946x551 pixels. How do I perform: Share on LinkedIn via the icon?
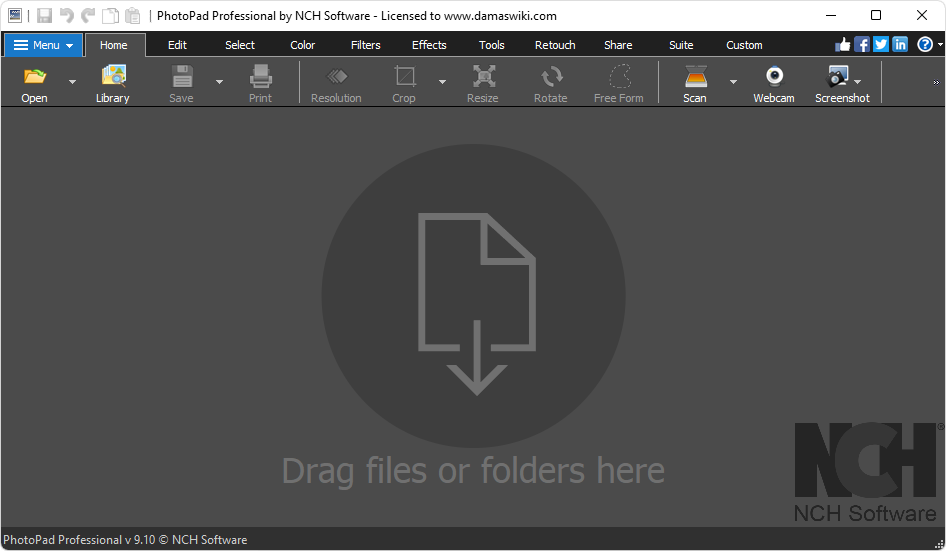point(900,45)
